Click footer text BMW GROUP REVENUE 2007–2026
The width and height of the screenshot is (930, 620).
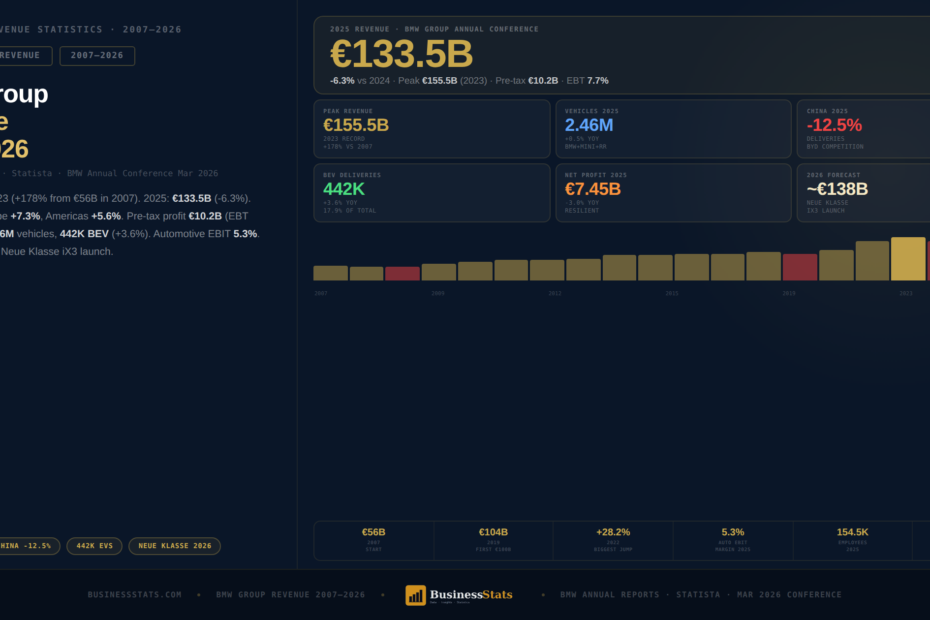(291, 594)
